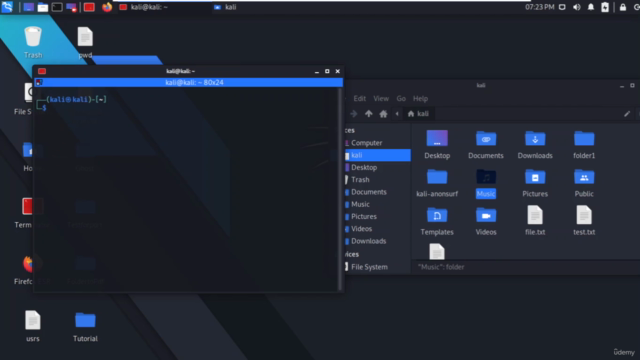Launch terminal emulator from top panel
Screen dimensions: 640x360
coord(57,7)
